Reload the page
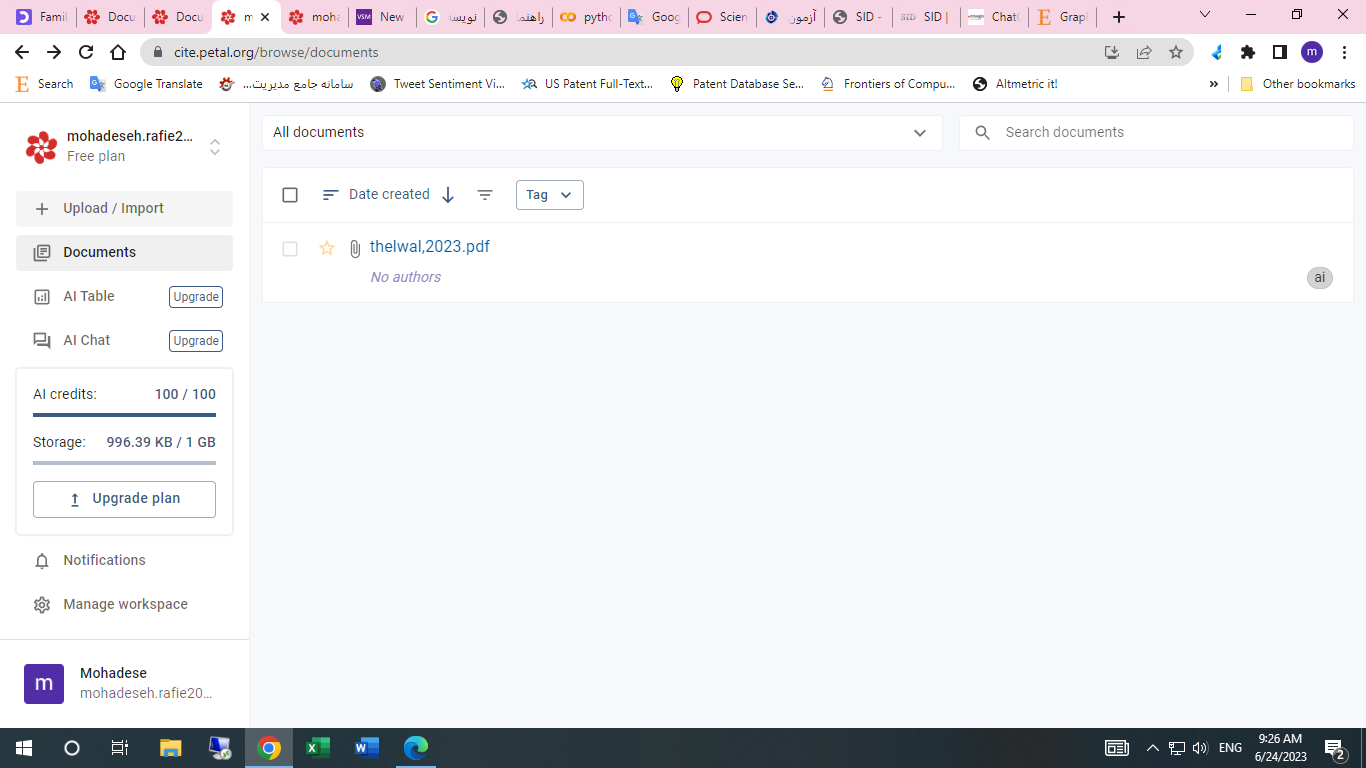 (x=86, y=52)
